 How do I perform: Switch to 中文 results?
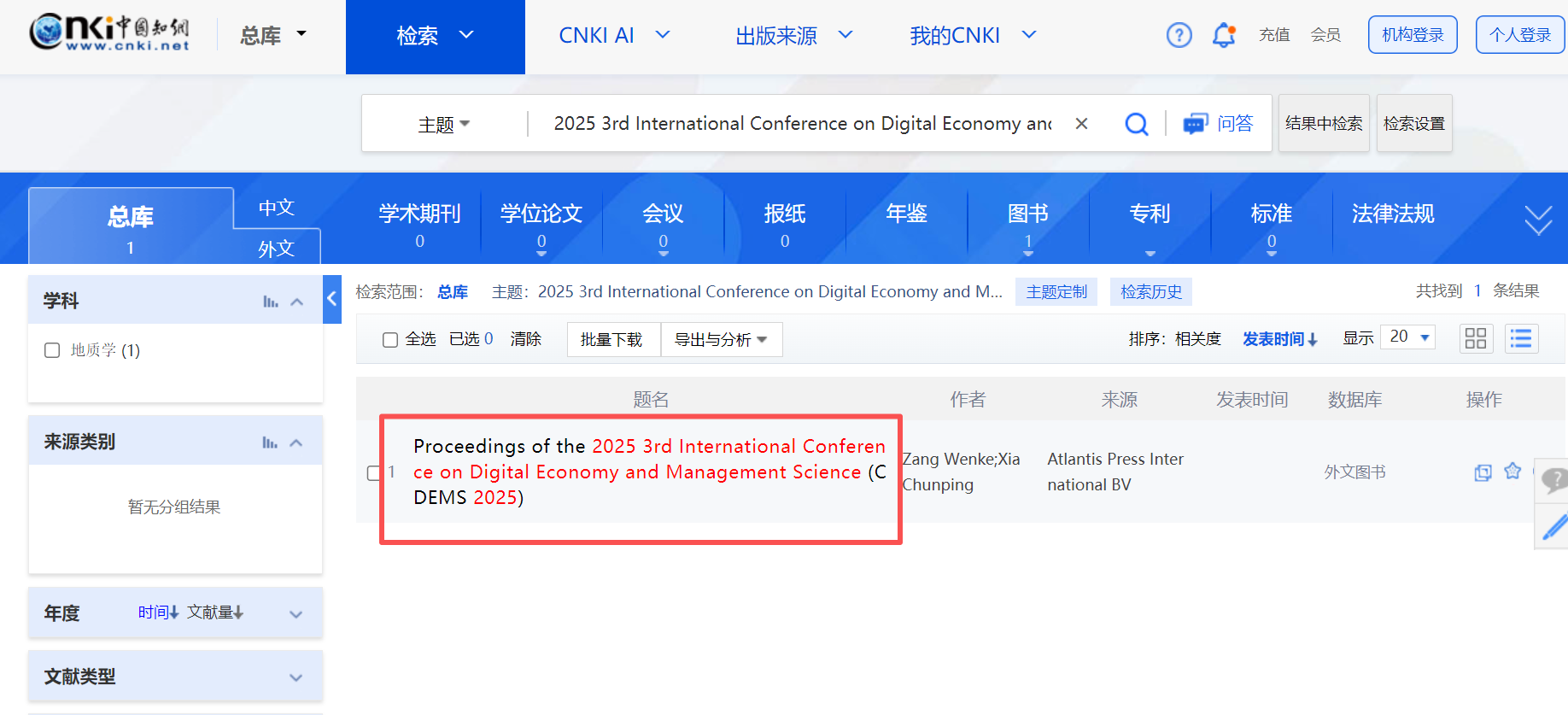[276, 208]
